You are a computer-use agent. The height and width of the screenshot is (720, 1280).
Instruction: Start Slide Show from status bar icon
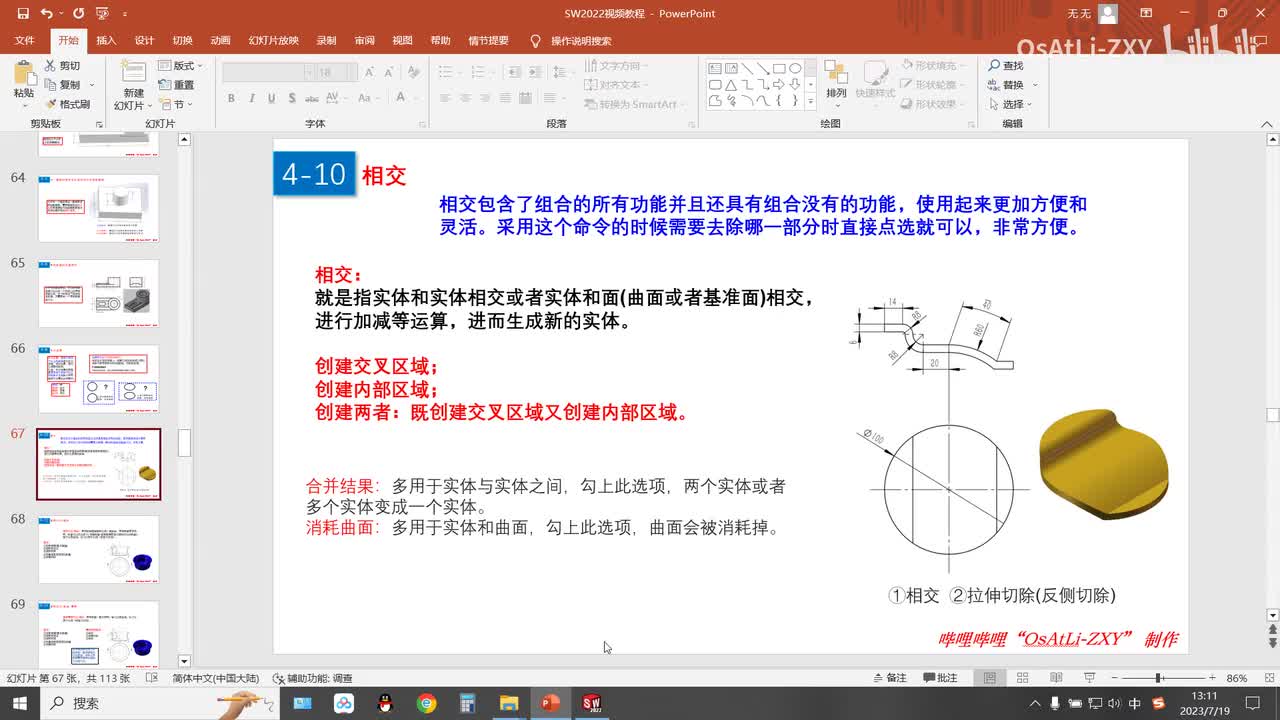point(1089,678)
